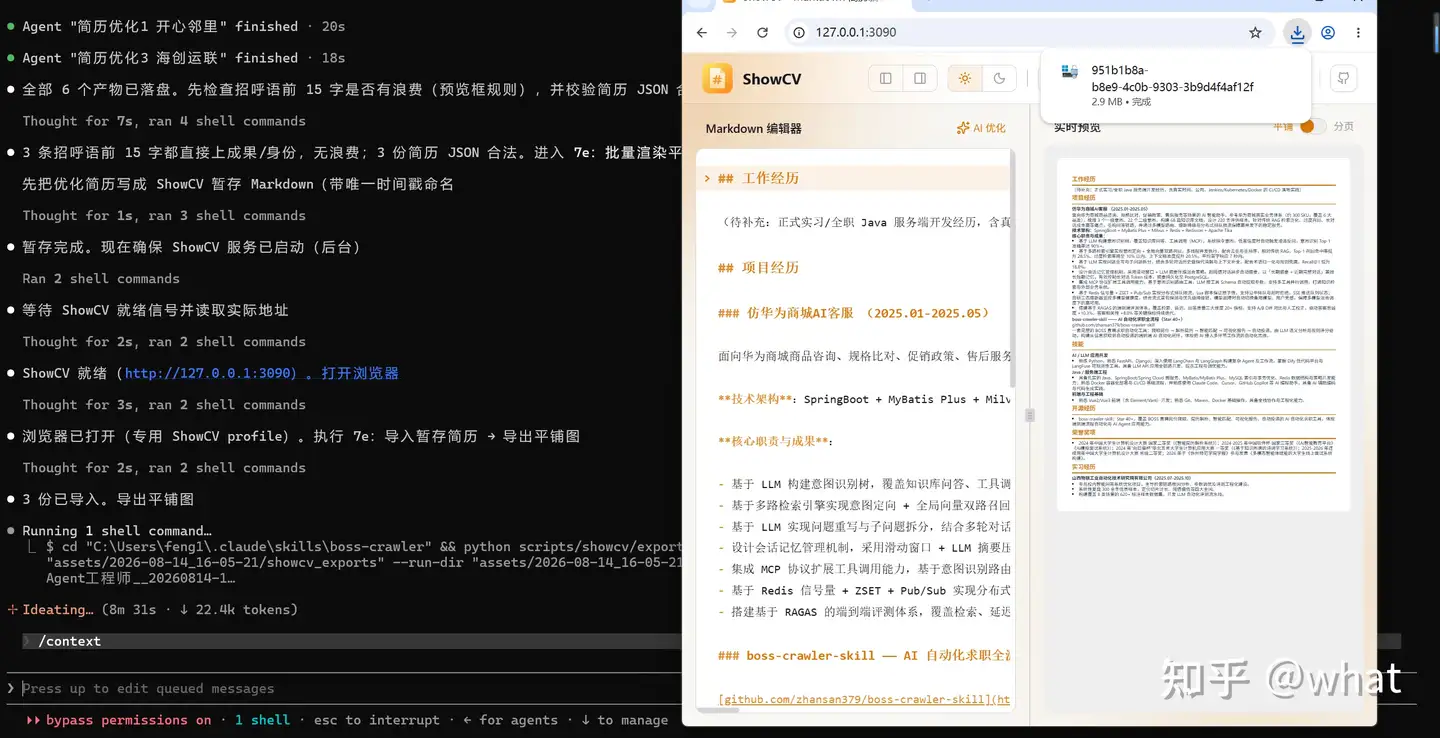Screen dimensions: 1440x738
Task: Open downloaded file 951b1b8a-b8e9-4c0b
Action: coord(1172,78)
